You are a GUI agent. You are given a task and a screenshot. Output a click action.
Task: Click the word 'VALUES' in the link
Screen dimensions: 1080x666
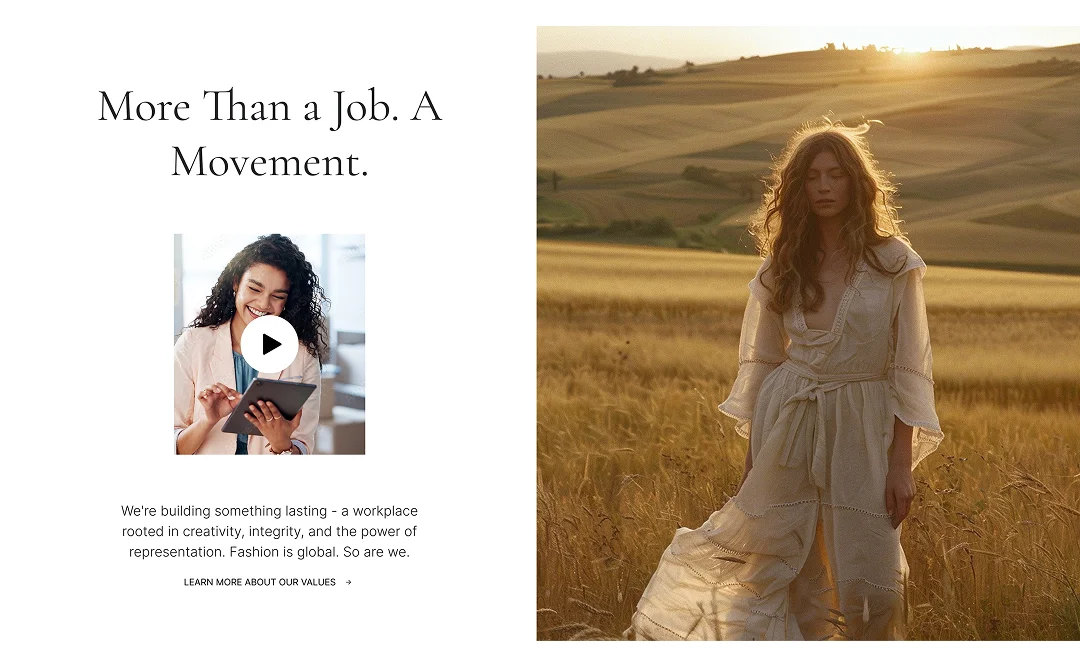[x=318, y=582]
